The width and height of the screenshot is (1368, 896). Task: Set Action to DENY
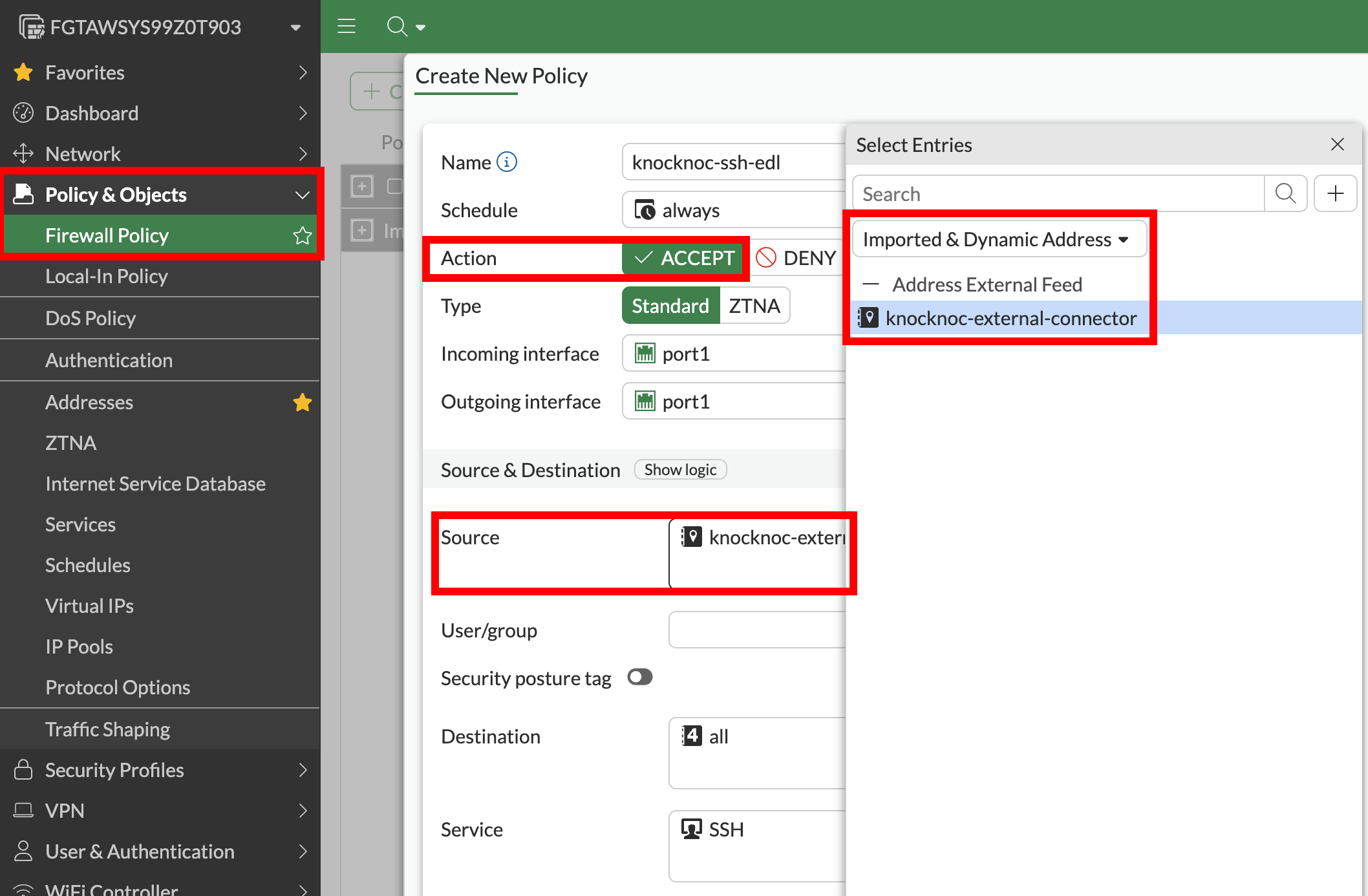click(796, 258)
